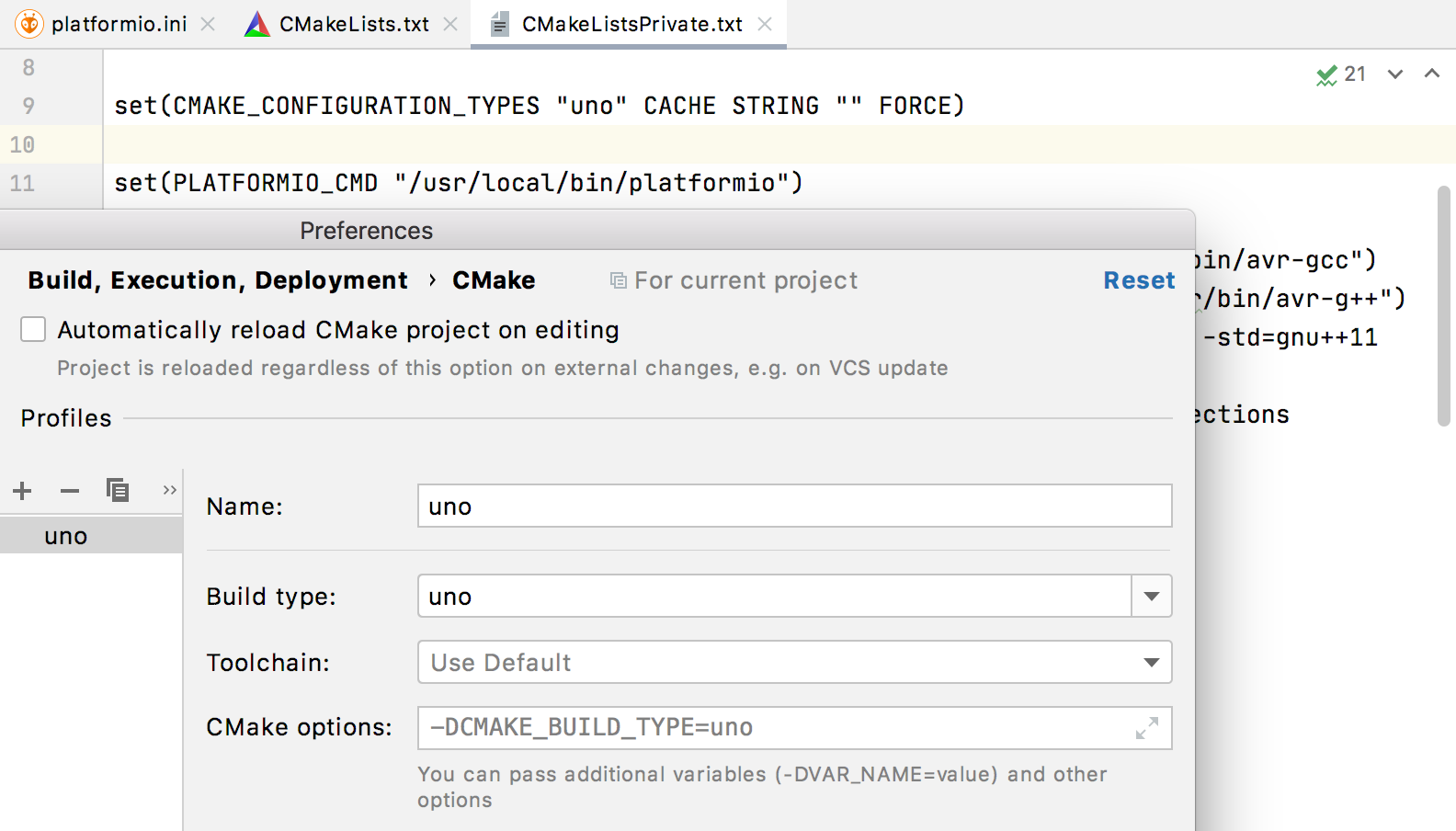Remove the selected CMake profile
The width and height of the screenshot is (1456, 831).
[70, 491]
